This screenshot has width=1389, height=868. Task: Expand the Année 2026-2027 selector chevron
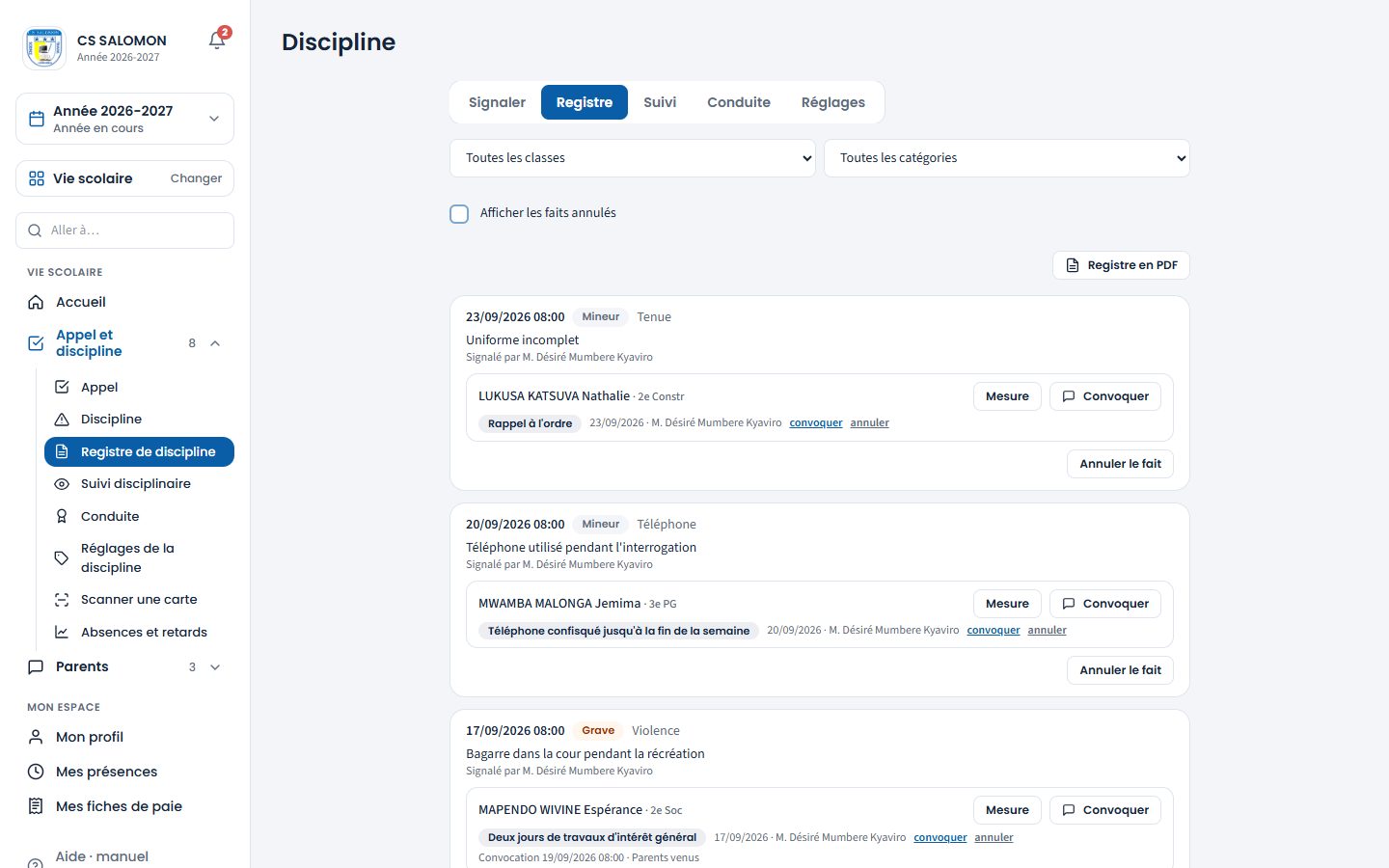click(x=214, y=119)
